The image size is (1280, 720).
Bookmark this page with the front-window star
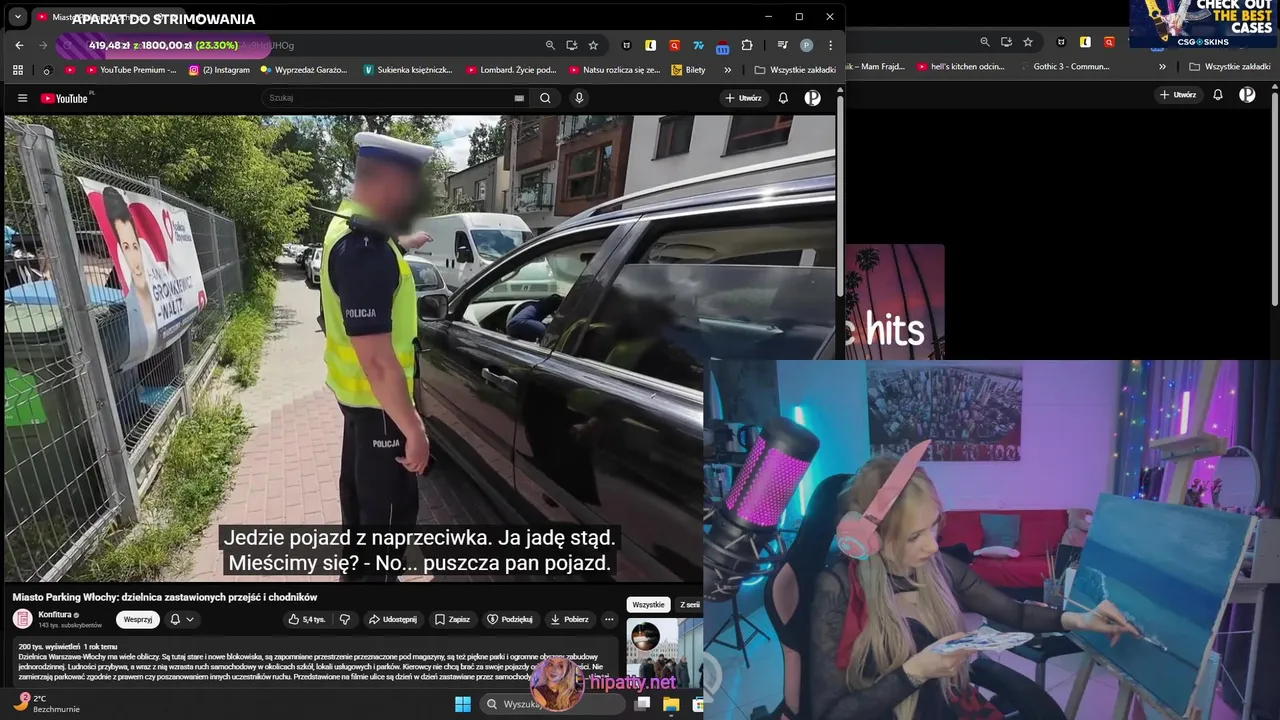[x=593, y=45]
